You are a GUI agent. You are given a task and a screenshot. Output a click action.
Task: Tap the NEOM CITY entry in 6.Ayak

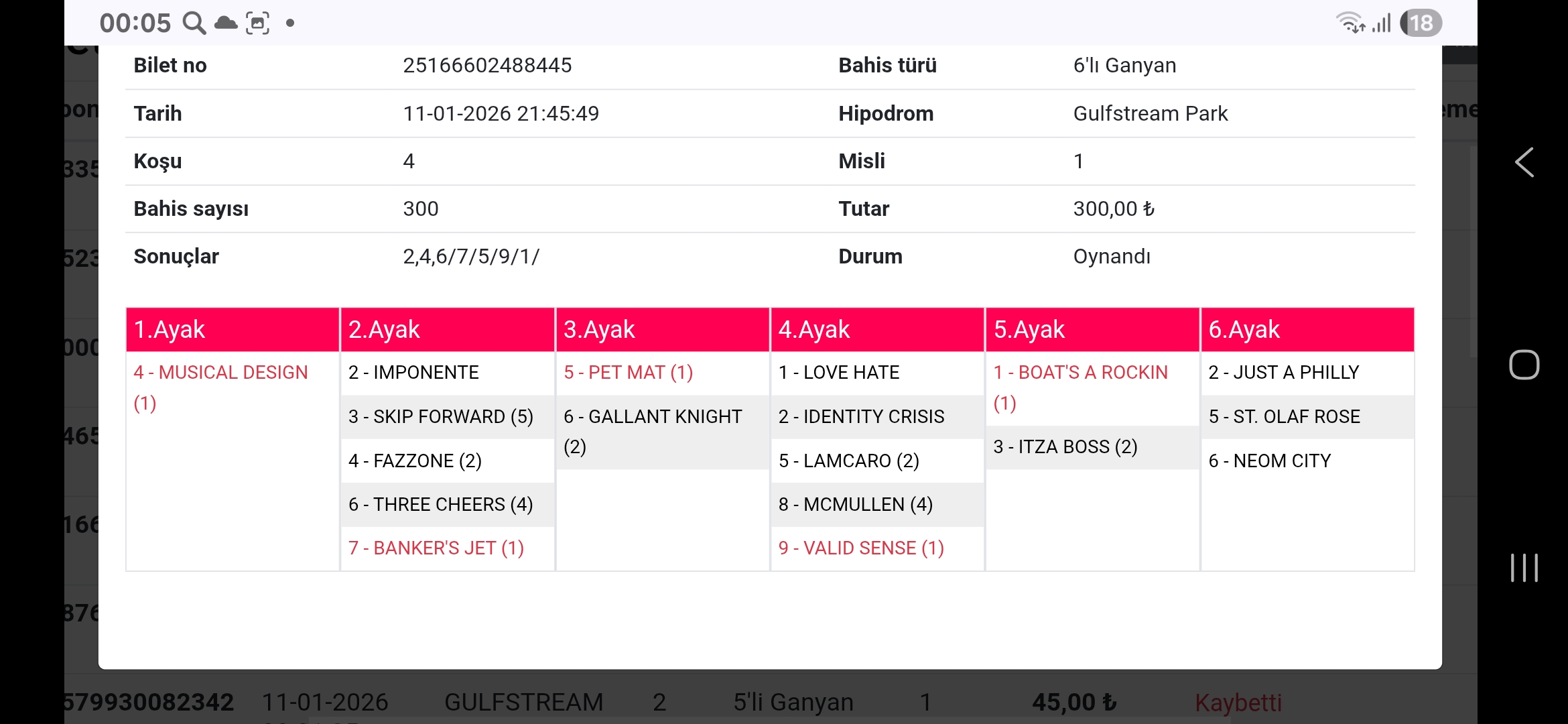click(1270, 461)
